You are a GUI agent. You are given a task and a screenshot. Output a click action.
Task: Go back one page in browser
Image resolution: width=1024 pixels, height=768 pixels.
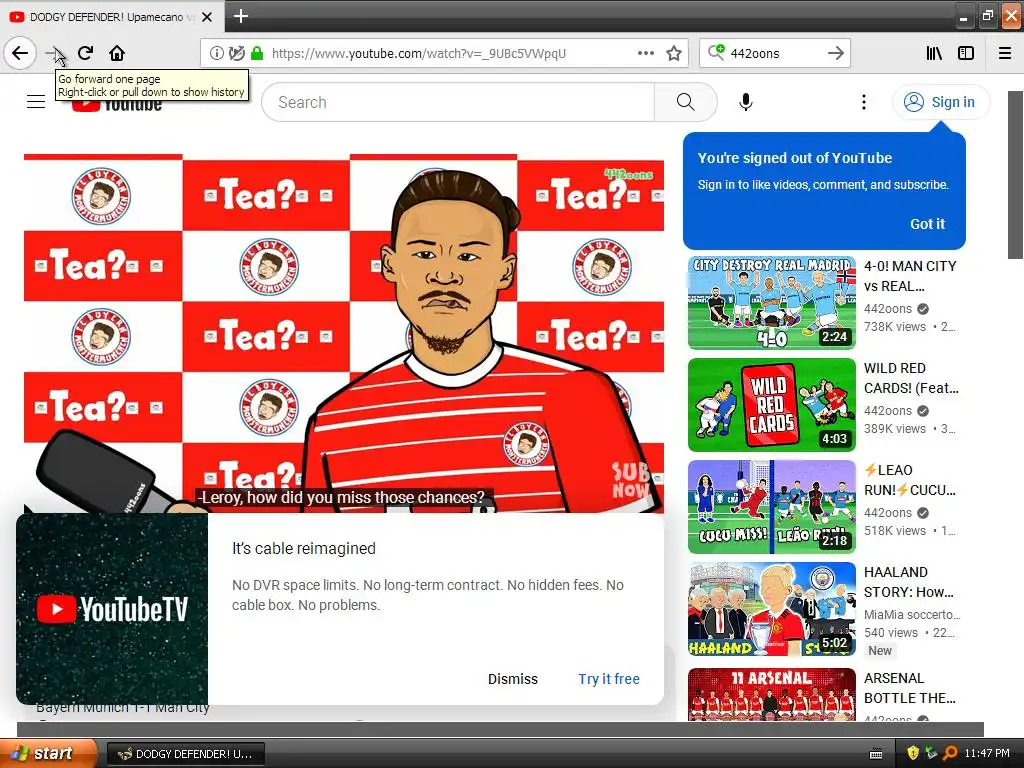[x=20, y=53]
